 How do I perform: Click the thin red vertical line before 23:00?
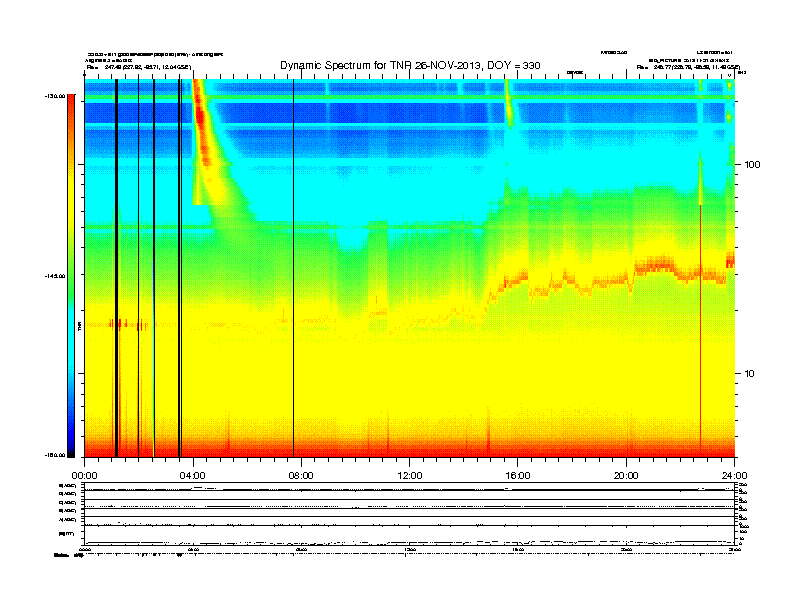click(700, 328)
